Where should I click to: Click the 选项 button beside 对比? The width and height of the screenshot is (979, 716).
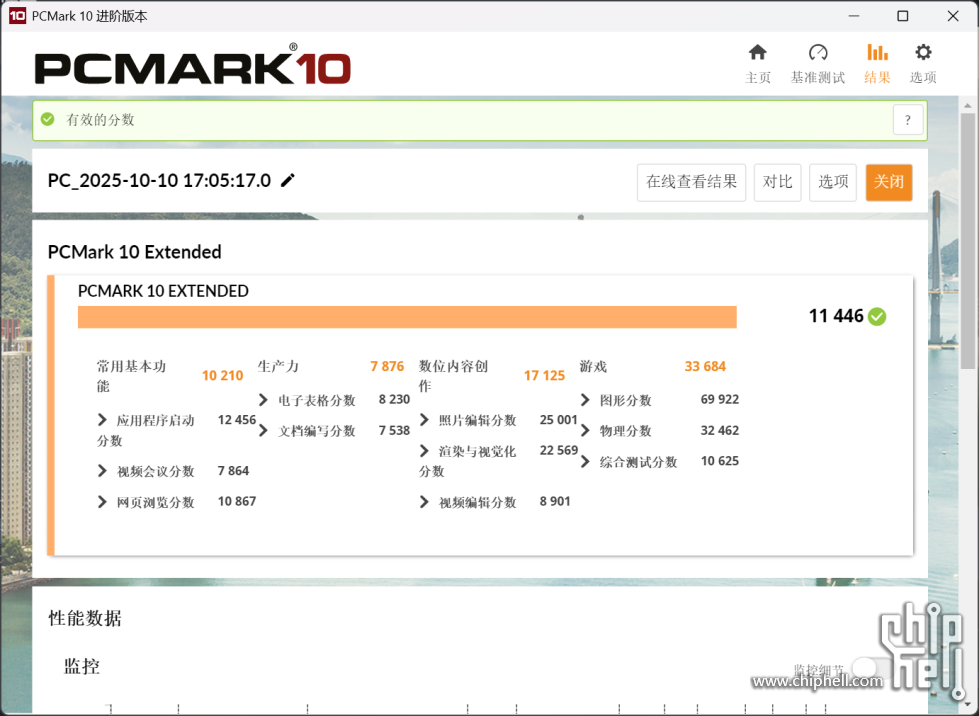click(833, 182)
